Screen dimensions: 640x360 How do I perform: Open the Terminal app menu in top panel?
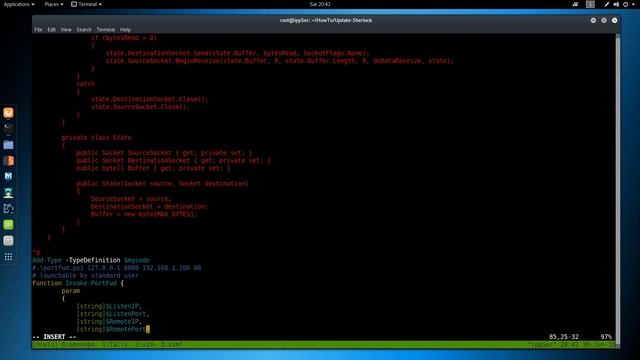(x=87, y=4)
